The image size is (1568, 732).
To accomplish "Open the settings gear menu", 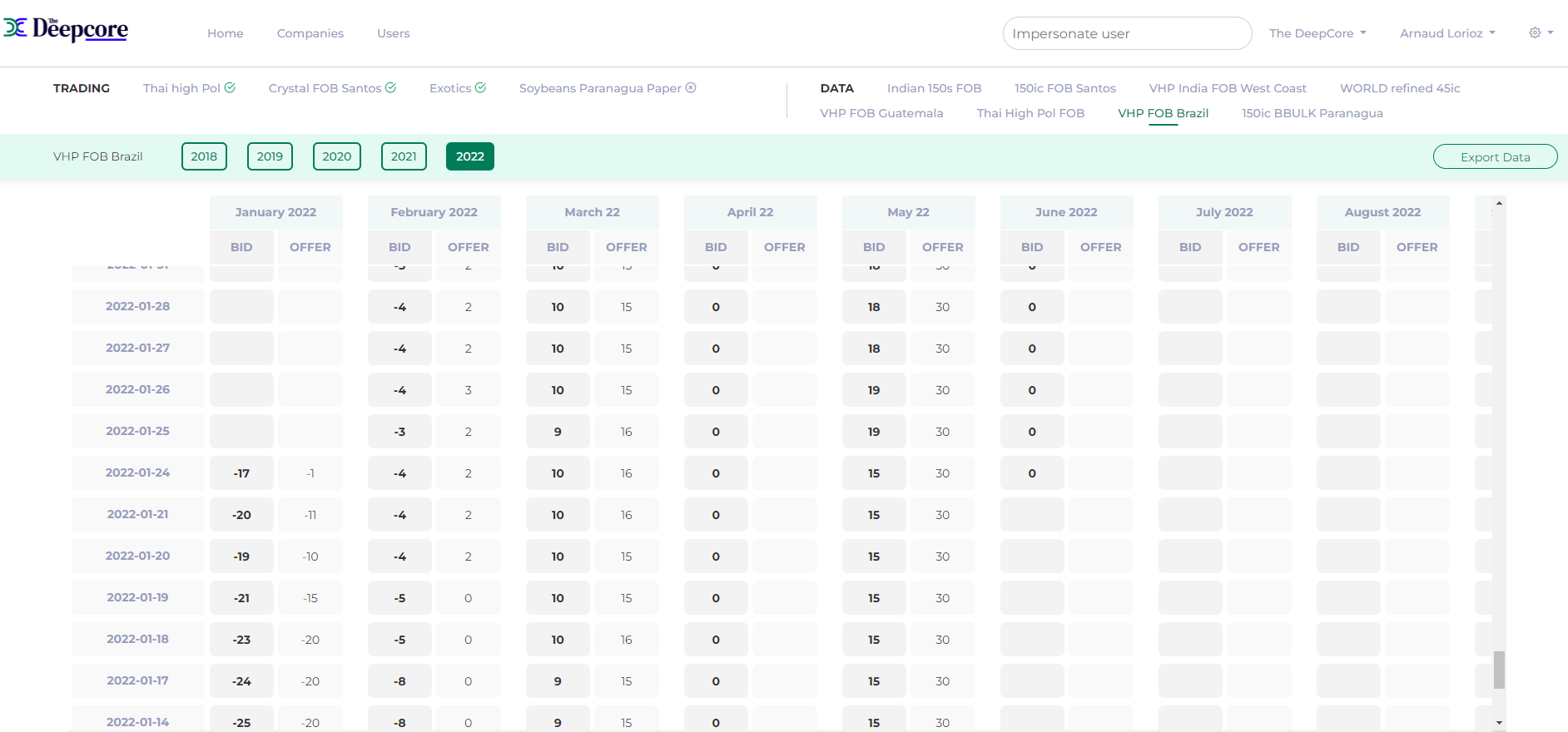I will click(1541, 32).
